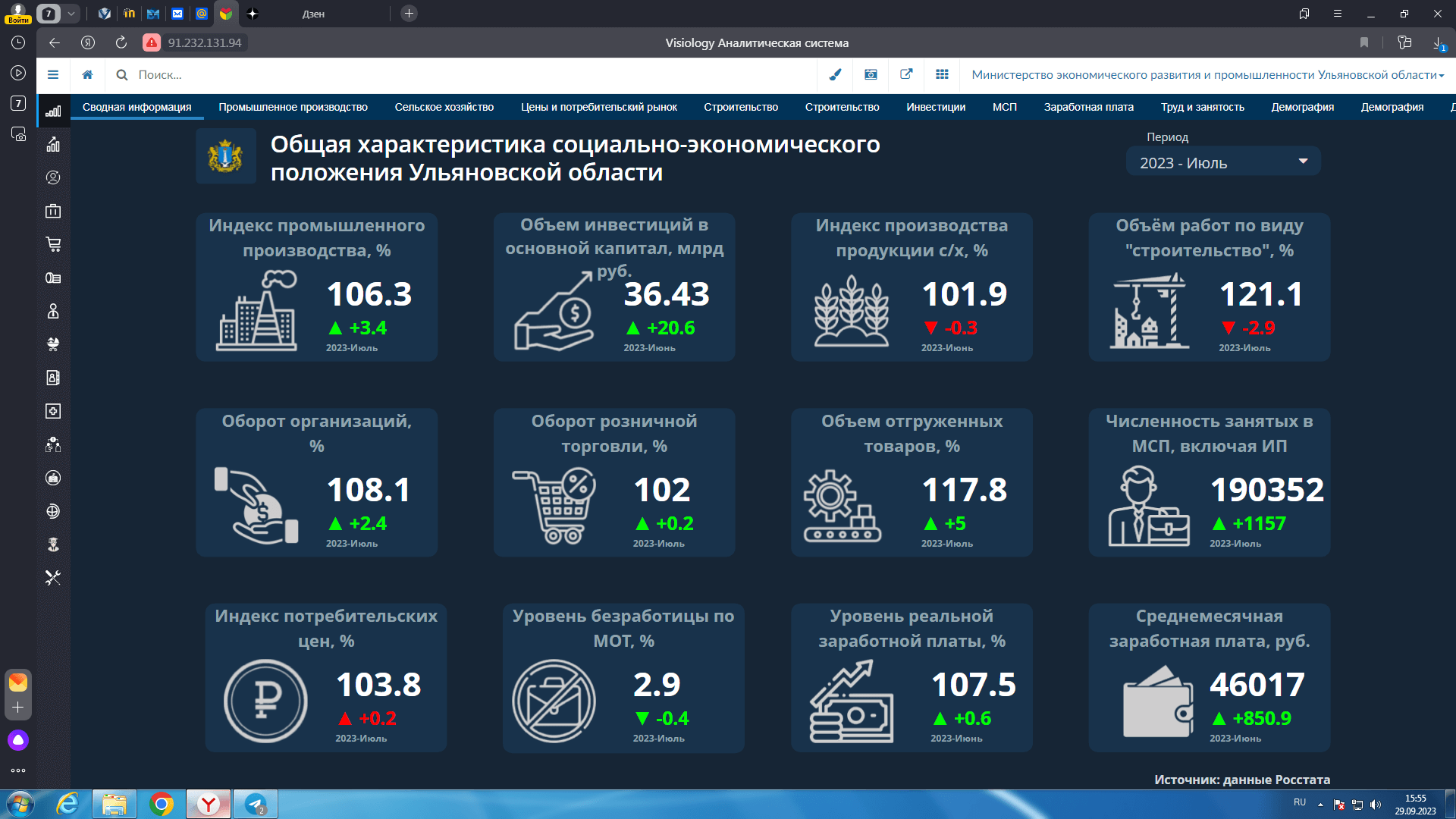Open a new browser tab with plus
1456x819 pixels.
click(409, 14)
